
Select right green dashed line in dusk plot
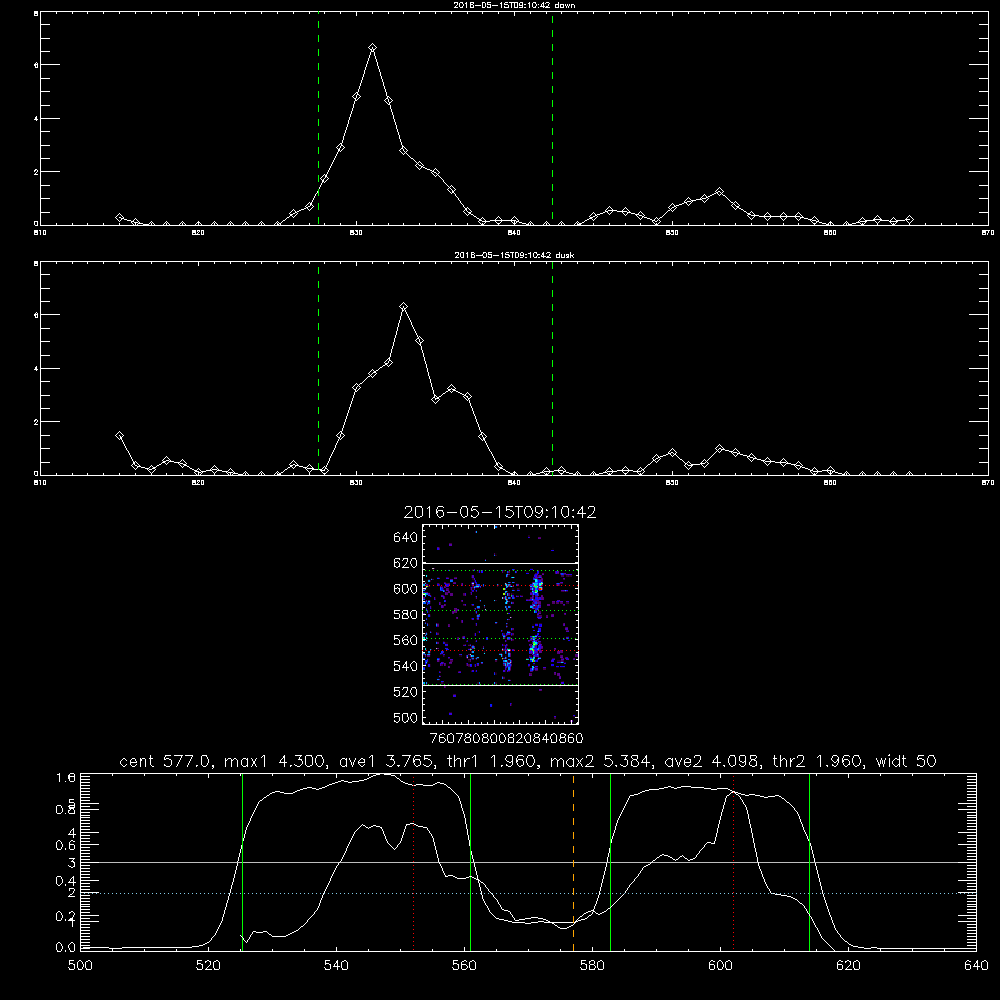[552, 369]
